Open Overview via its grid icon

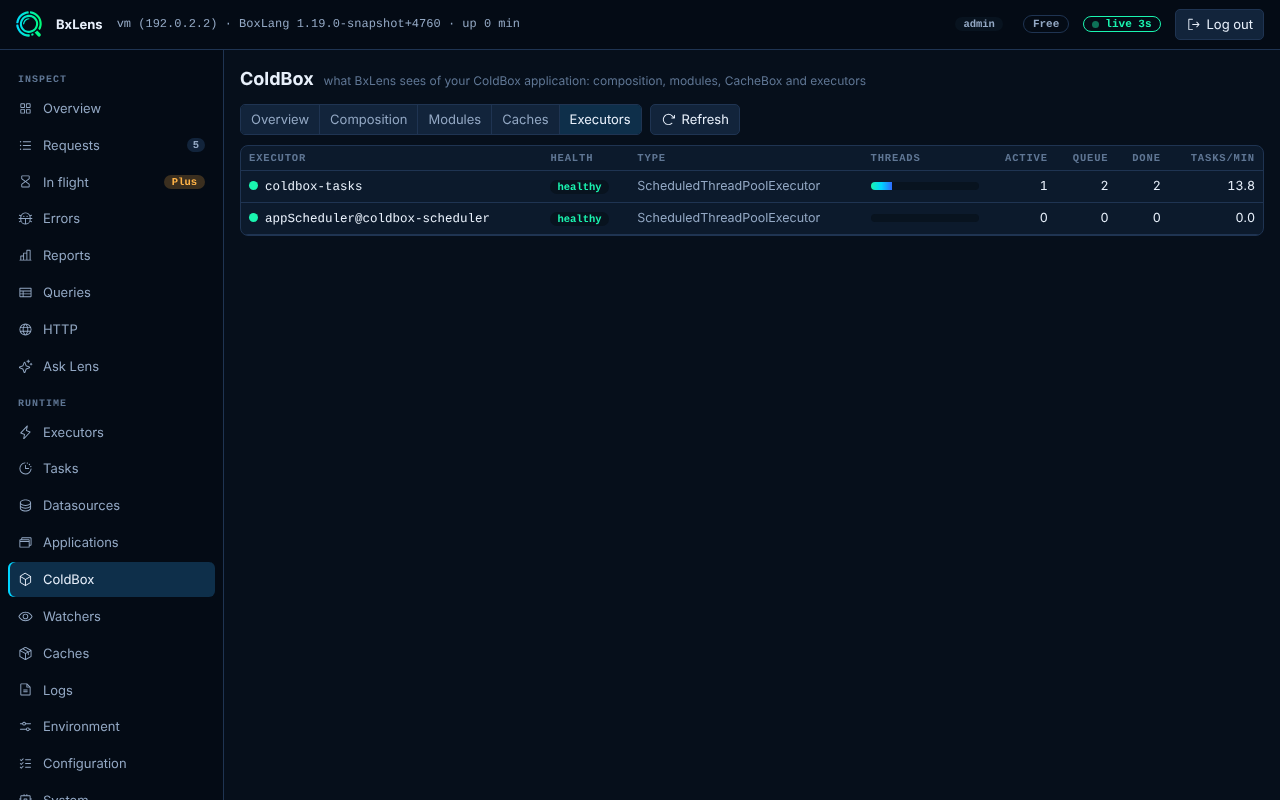click(x=26, y=108)
